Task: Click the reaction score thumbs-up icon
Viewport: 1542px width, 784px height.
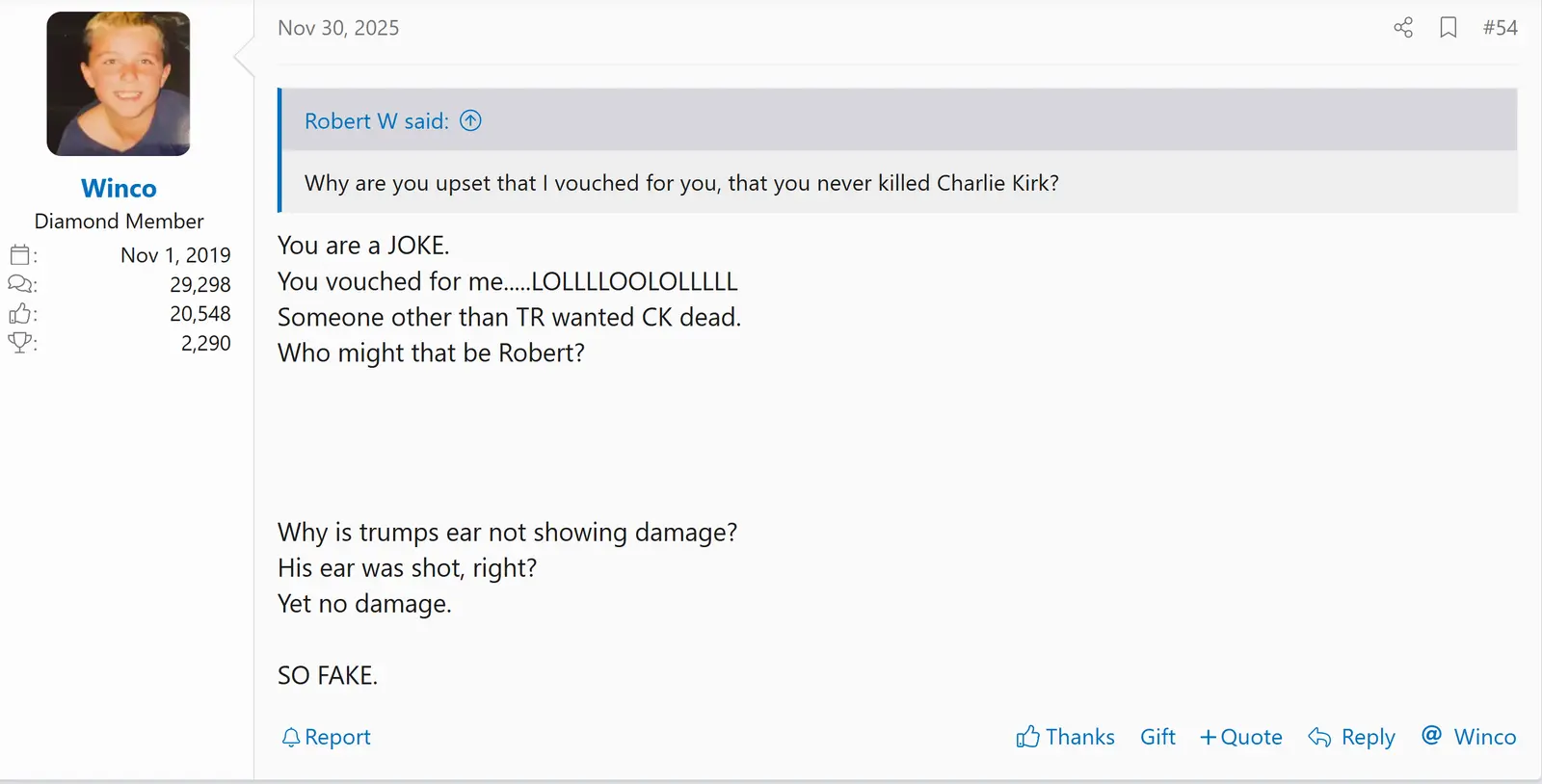Action: click(x=20, y=314)
